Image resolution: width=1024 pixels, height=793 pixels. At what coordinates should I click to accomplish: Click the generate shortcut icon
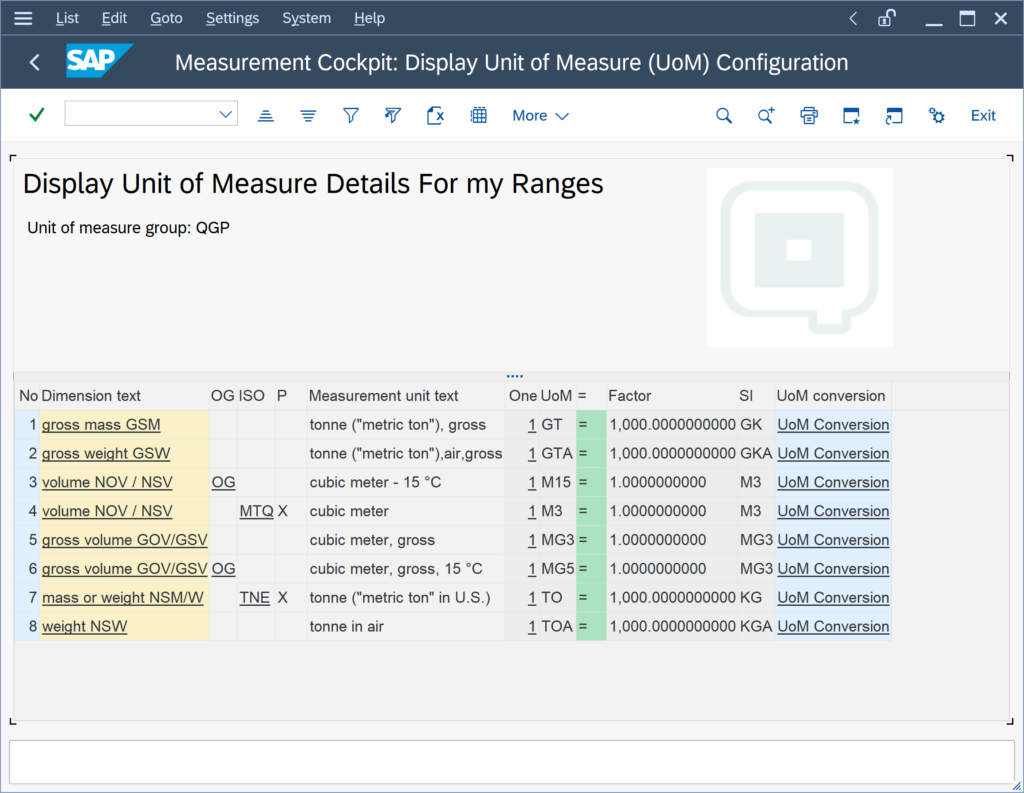[x=893, y=116]
